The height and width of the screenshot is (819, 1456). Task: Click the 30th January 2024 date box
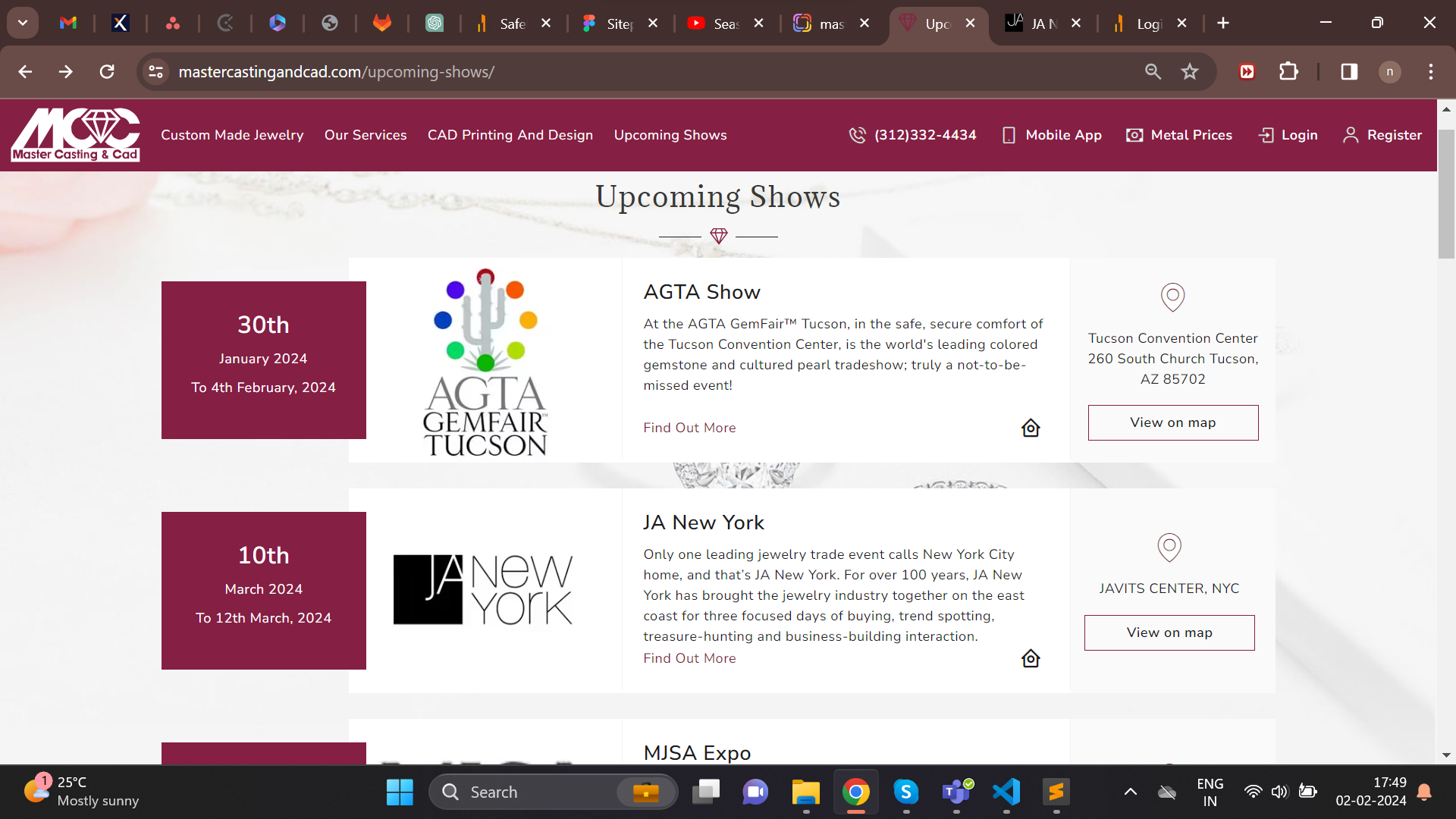(264, 360)
